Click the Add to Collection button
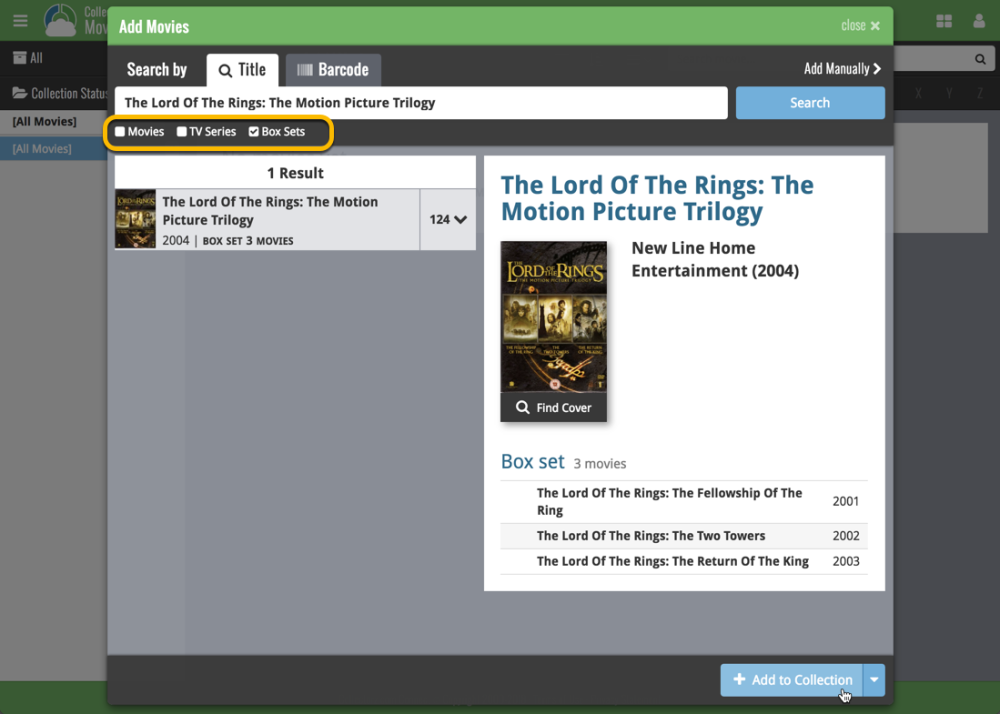Image resolution: width=1000 pixels, height=714 pixels. point(791,680)
